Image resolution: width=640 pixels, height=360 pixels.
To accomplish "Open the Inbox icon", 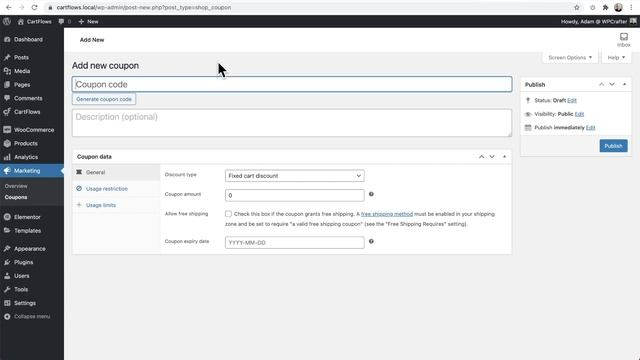I will [624, 37].
